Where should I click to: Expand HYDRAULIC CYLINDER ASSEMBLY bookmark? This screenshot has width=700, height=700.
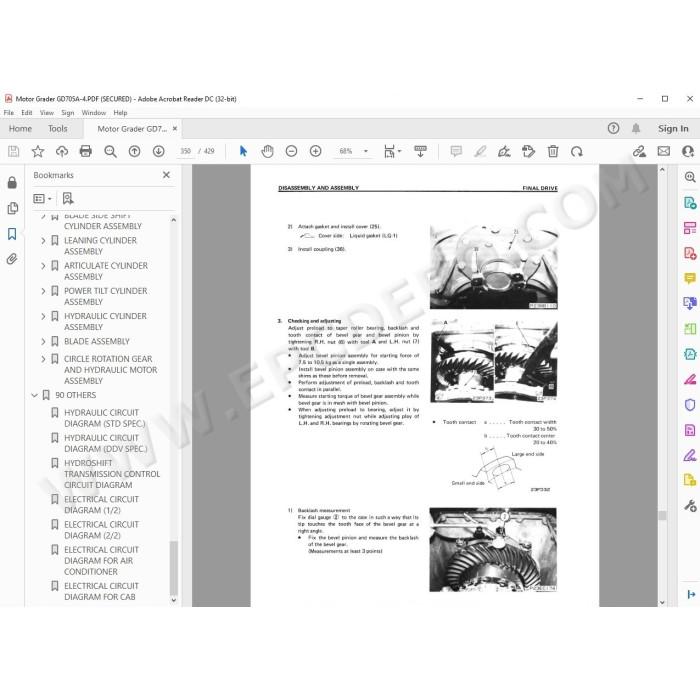click(x=43, y=316)
